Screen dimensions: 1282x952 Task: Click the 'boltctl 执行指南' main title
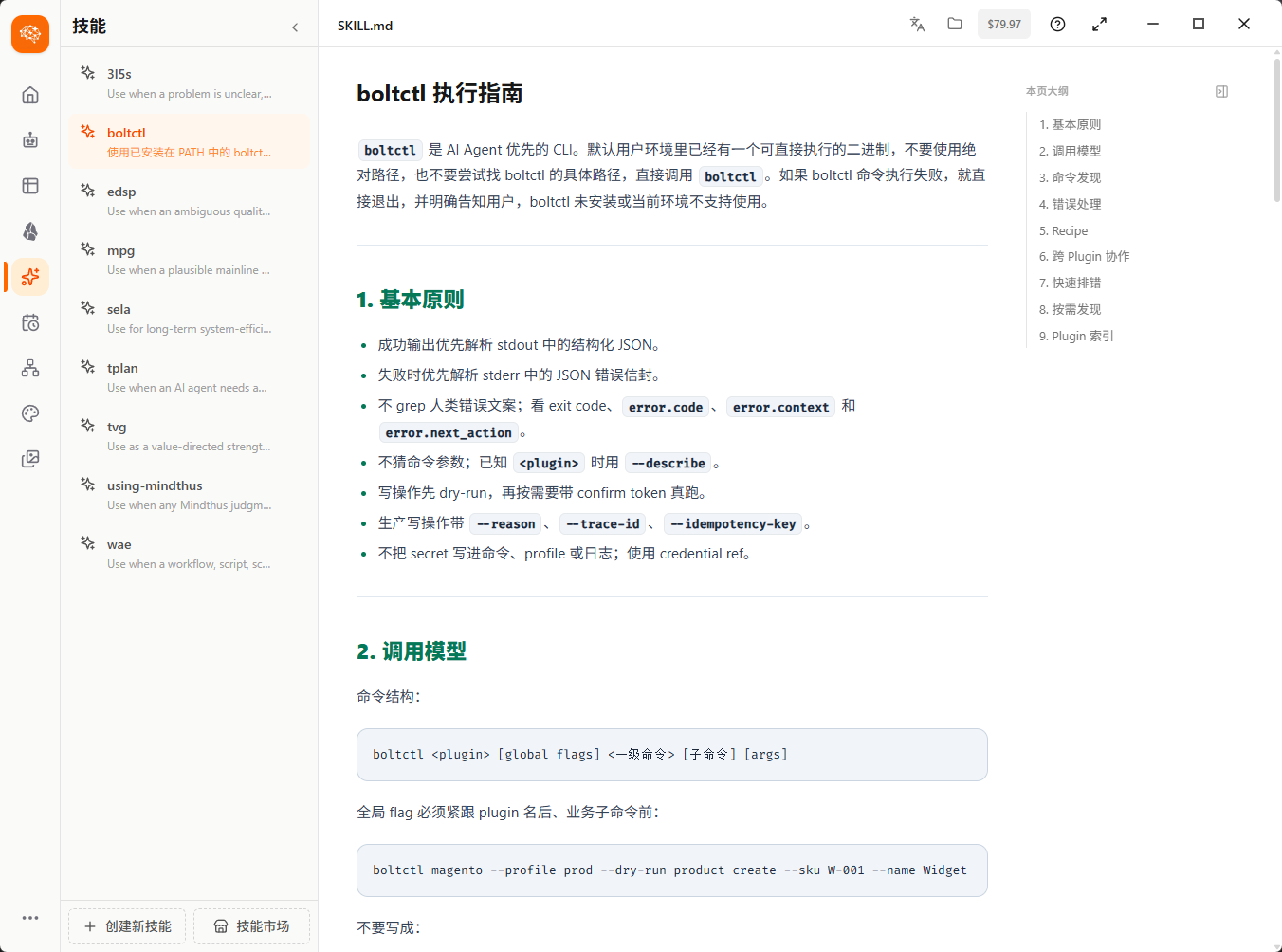click(439, 93)
